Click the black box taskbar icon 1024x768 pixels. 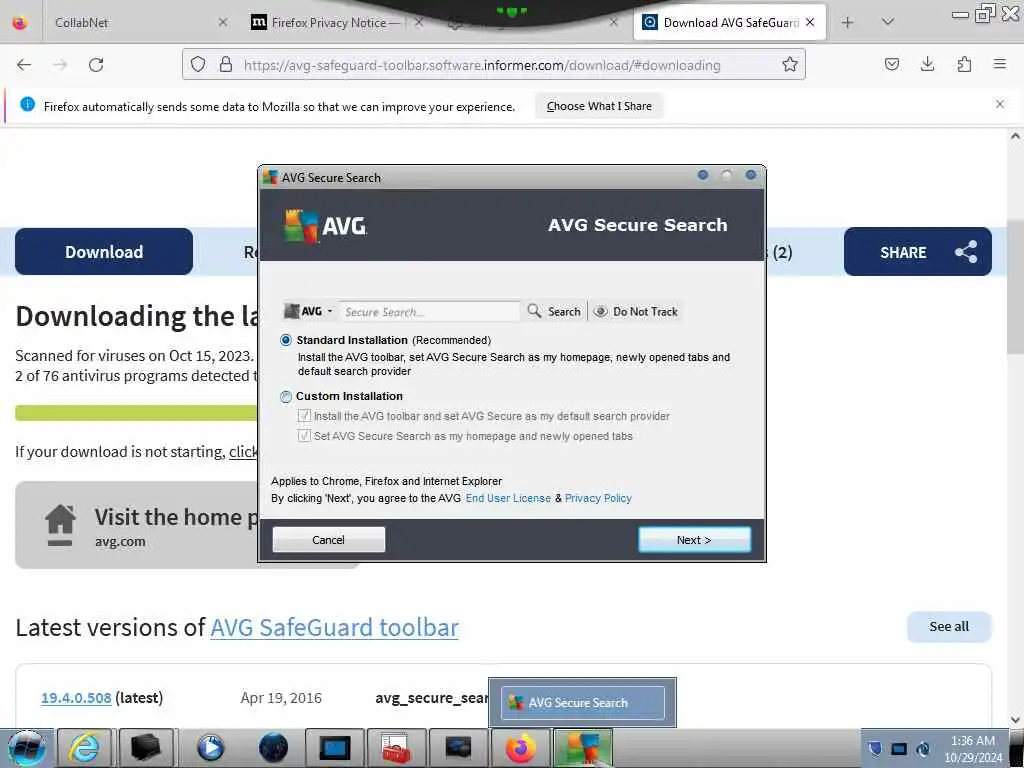tap(145, 748)
